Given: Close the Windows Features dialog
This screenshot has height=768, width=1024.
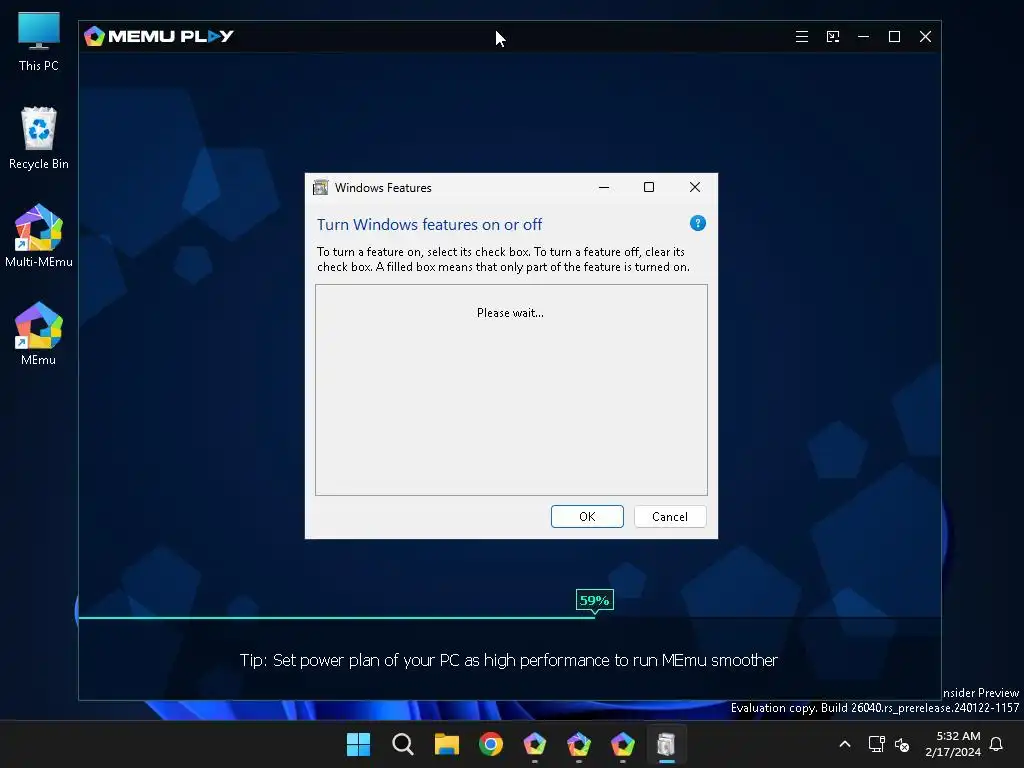Looking at the screenshot, I should tap(695, 187).
